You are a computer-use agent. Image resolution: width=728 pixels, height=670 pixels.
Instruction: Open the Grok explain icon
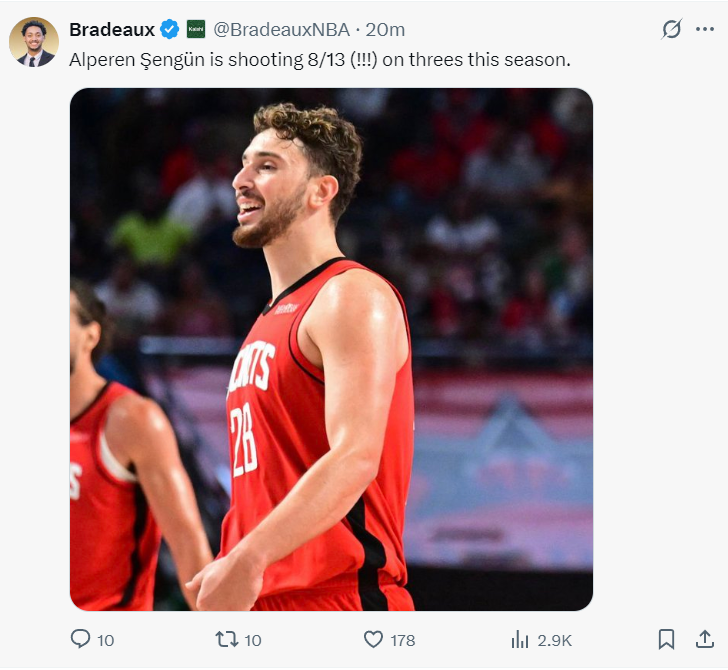[x=672, y=29]
